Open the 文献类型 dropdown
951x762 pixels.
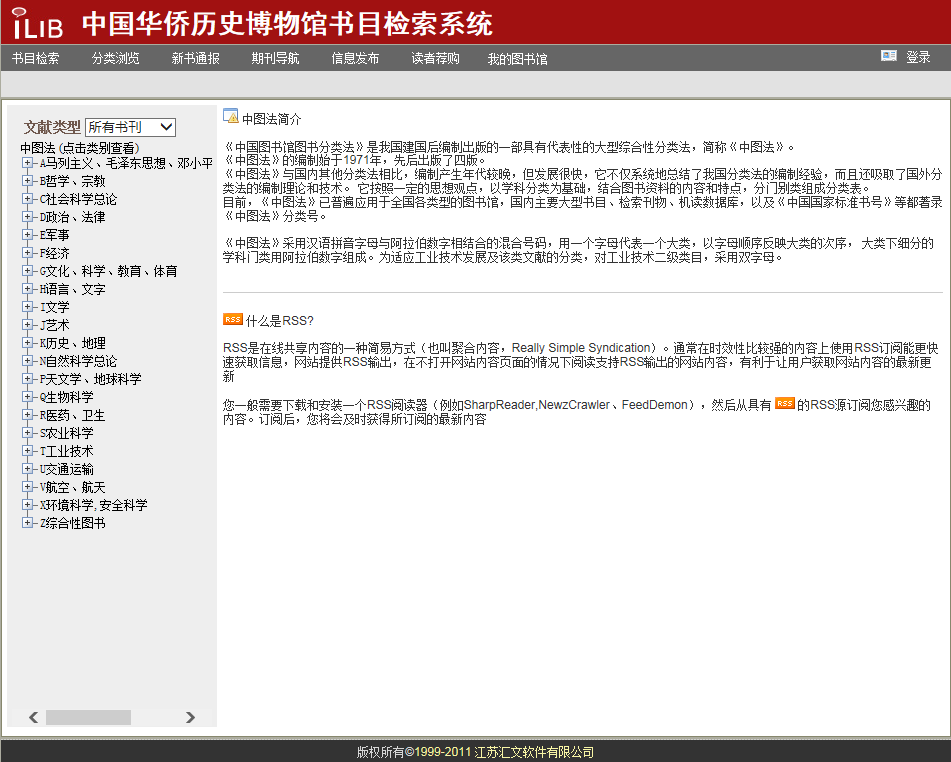(130, 127)
